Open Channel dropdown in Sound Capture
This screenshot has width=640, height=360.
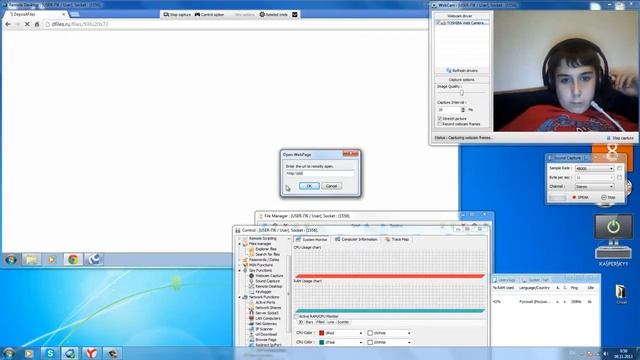pos(594,187)
